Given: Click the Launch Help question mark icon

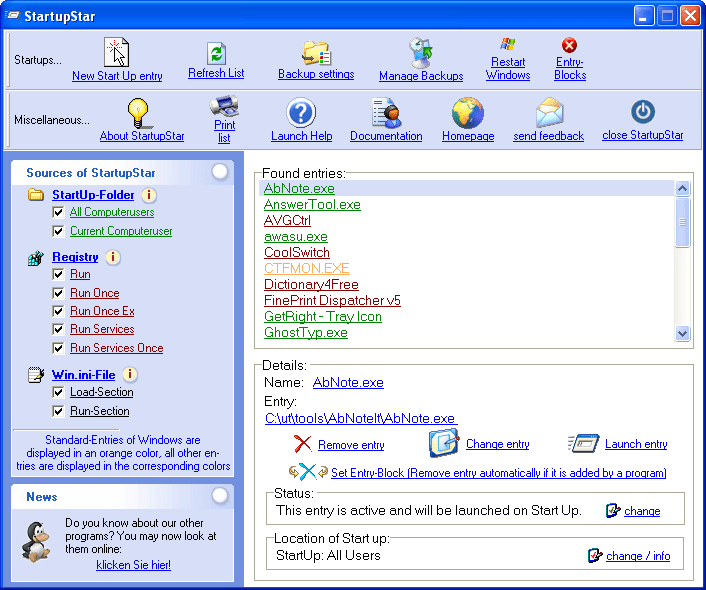Looking at the screenshot, I should pos(301,113).
